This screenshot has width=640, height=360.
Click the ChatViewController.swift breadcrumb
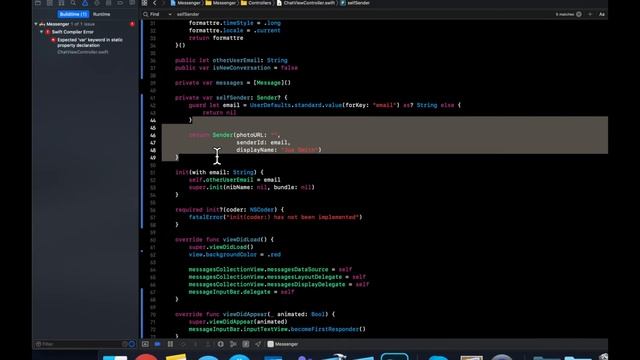pos(306,3)
